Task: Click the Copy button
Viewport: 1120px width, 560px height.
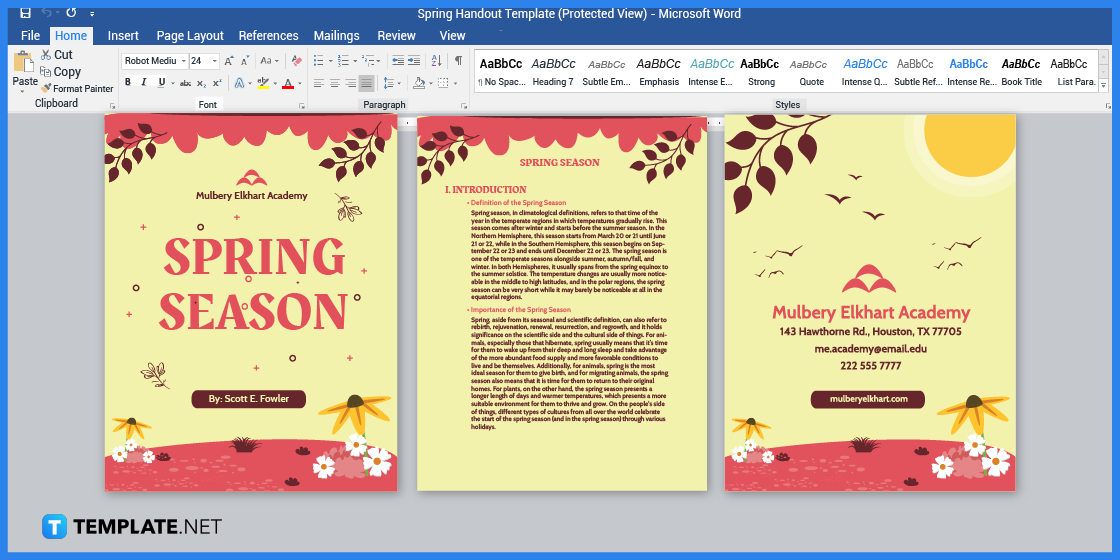Action: pyautogui.click(x=60, y=72)
